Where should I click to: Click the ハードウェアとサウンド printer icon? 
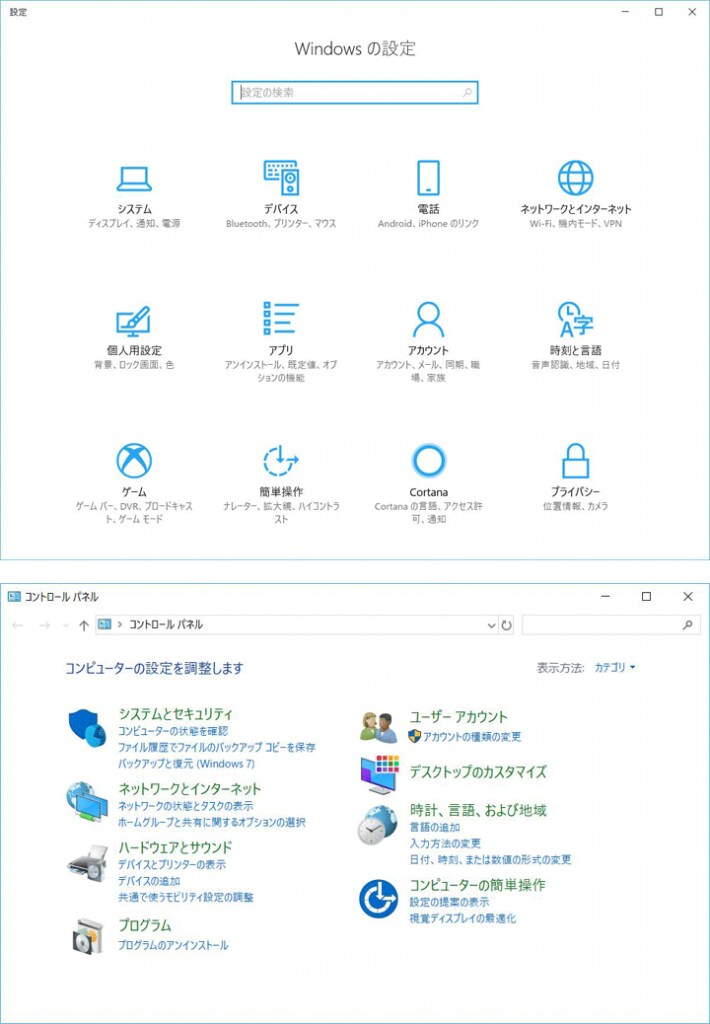[x=87, y=863]
